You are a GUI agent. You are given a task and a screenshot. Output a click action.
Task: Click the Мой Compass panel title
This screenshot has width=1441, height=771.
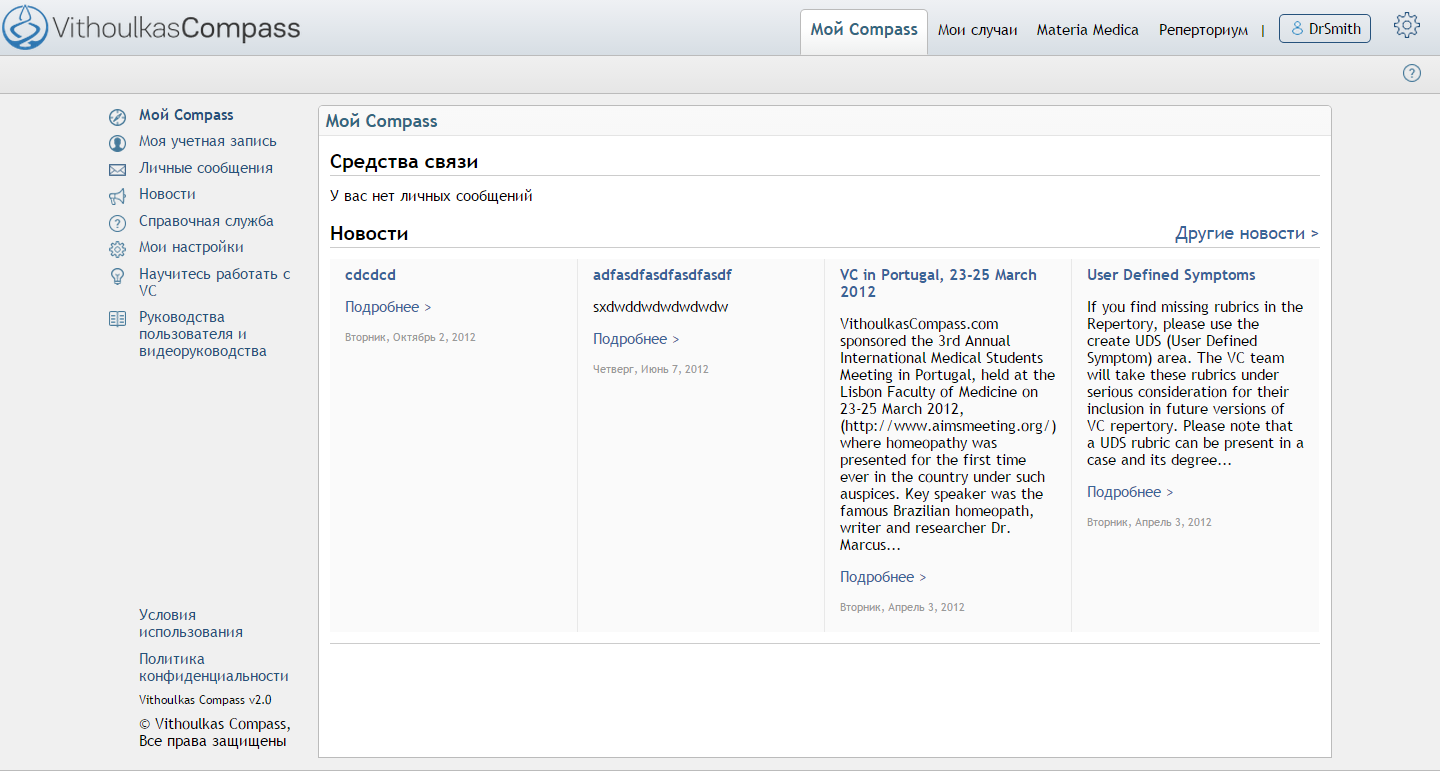click(382, 121)
